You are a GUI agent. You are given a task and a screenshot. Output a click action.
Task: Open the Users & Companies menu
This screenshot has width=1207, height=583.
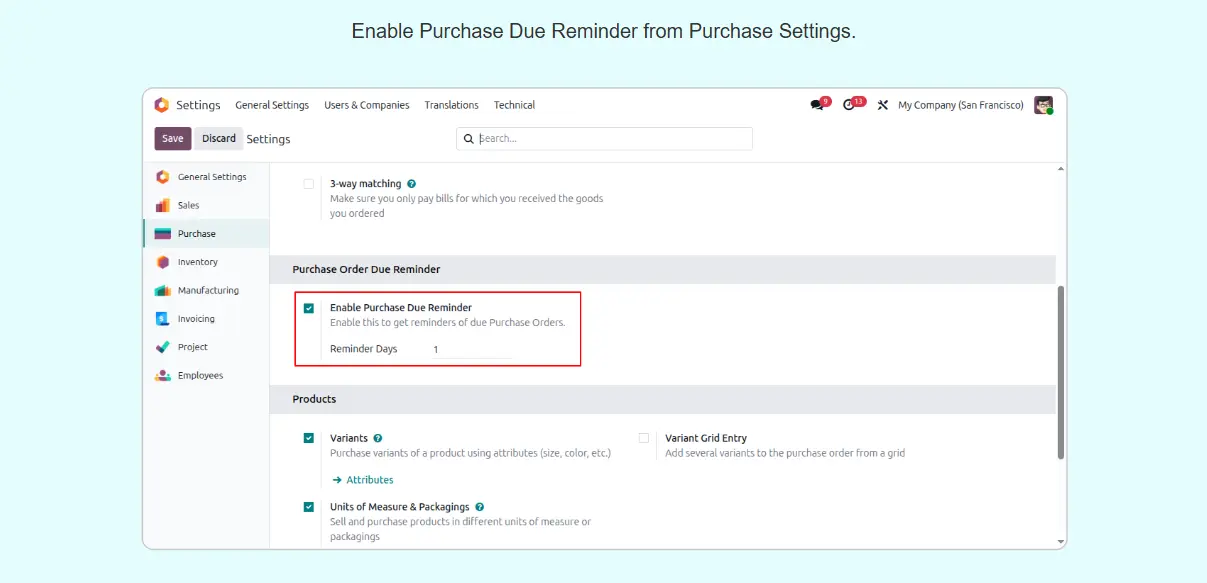(x=366, y=105)
